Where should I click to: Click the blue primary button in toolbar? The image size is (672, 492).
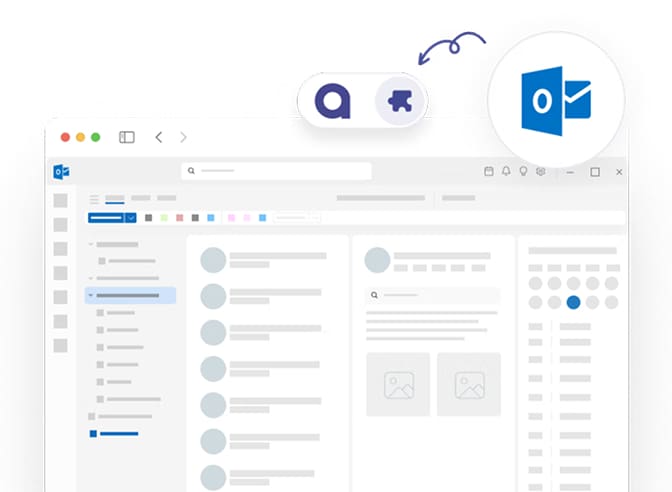tap(106, 218)
